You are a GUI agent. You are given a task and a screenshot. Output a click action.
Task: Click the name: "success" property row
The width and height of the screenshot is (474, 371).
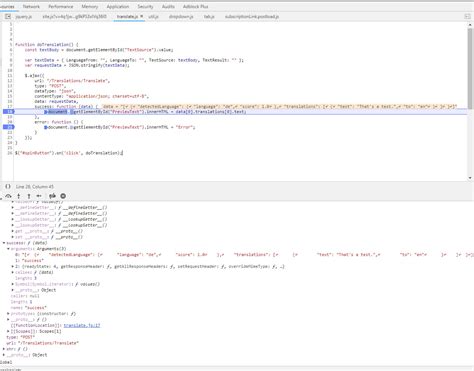29,308
